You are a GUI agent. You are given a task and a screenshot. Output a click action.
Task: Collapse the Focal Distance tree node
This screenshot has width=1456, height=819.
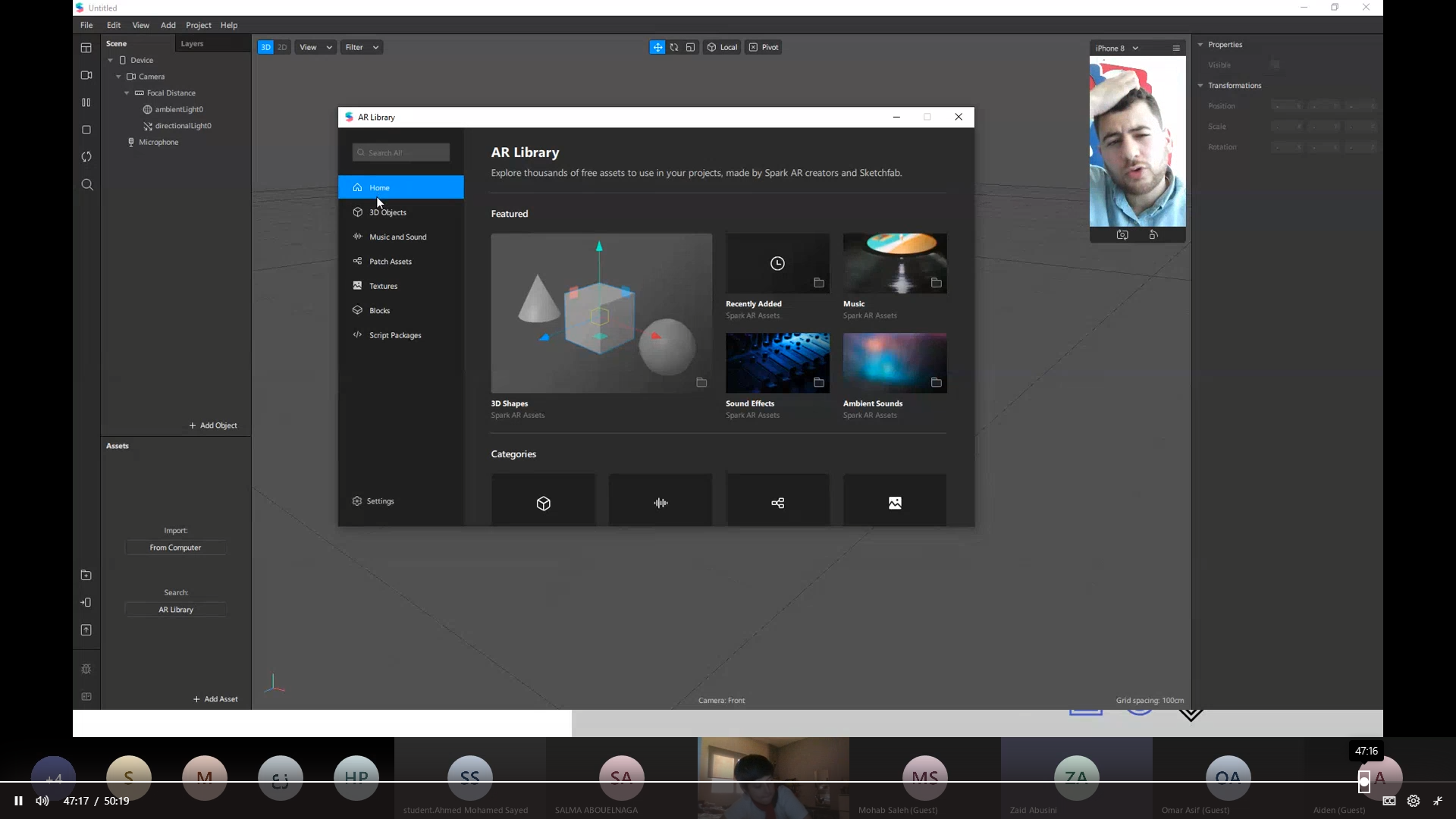(127, 93)
